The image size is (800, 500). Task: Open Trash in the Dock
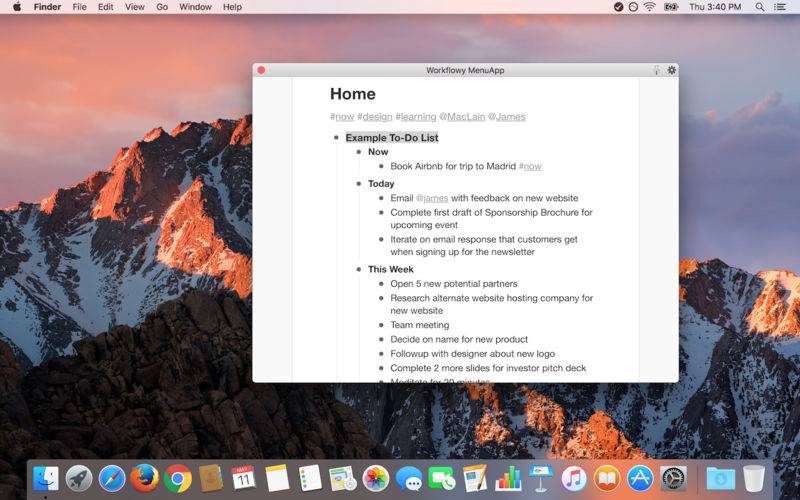pos(754,479)
